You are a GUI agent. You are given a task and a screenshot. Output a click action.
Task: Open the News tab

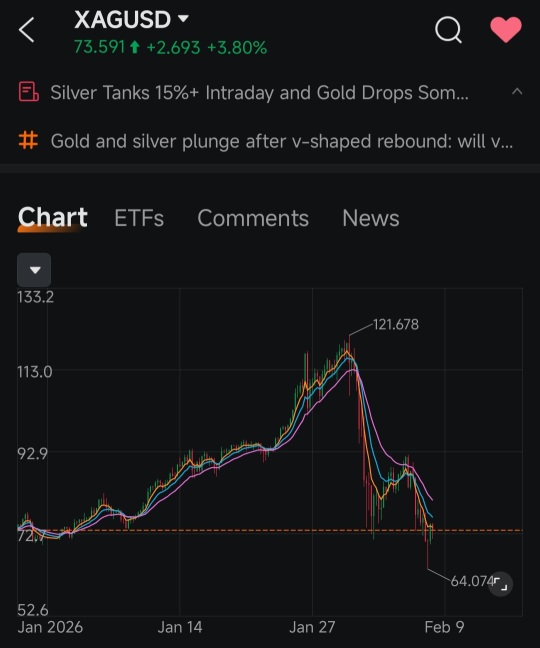pos(371,218)
